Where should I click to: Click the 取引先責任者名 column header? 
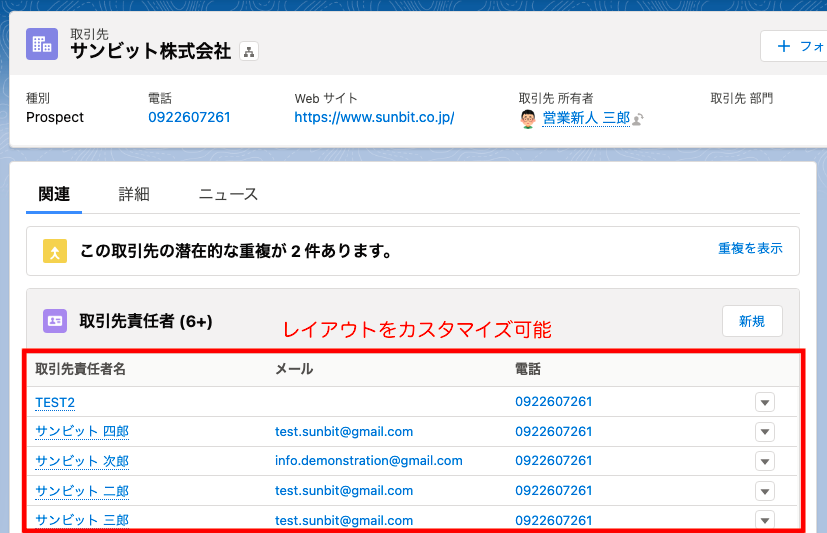pyautogui.click(x=81, y=369)
